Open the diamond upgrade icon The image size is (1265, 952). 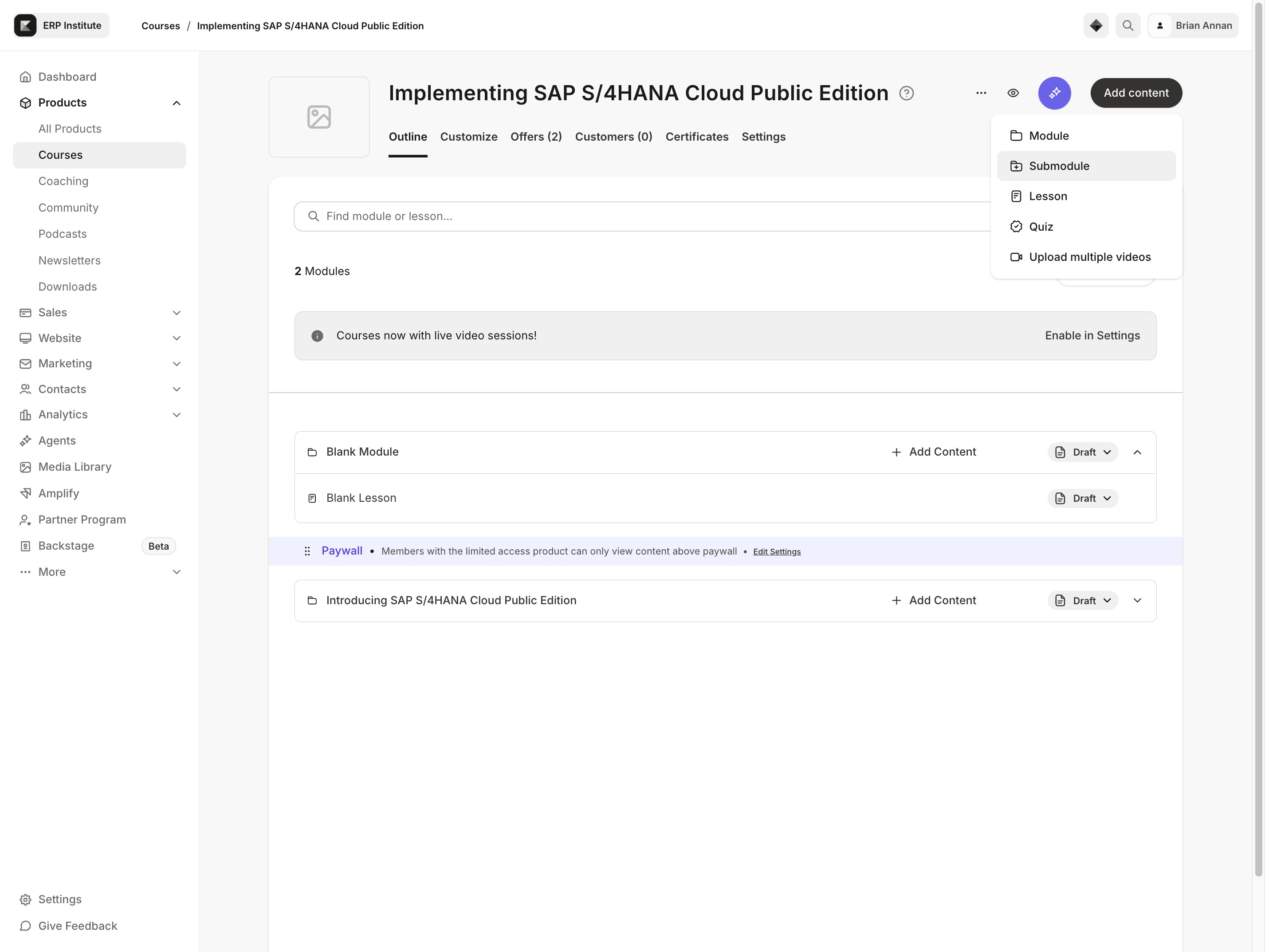click(1096, 25)
